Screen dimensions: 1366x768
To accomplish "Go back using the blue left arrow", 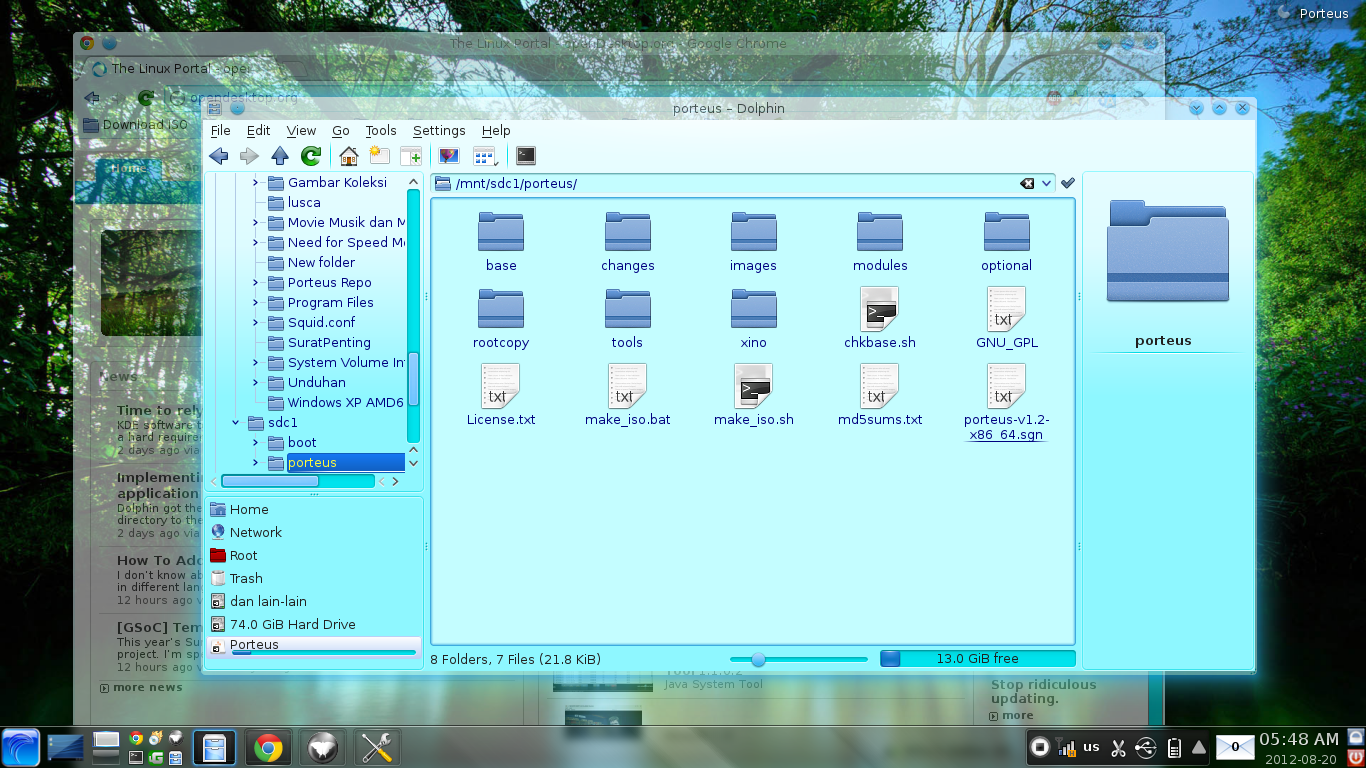I will [219, 156].
